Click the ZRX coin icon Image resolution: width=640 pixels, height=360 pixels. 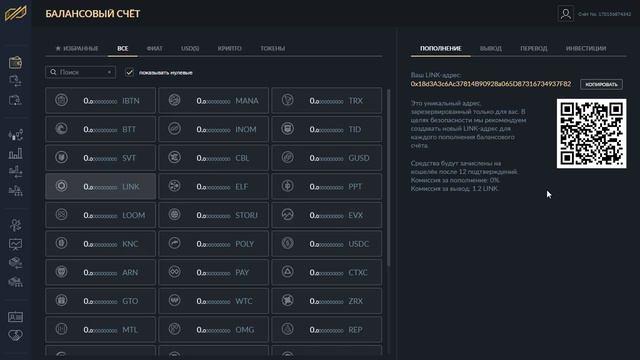click(x=287, y=300)
